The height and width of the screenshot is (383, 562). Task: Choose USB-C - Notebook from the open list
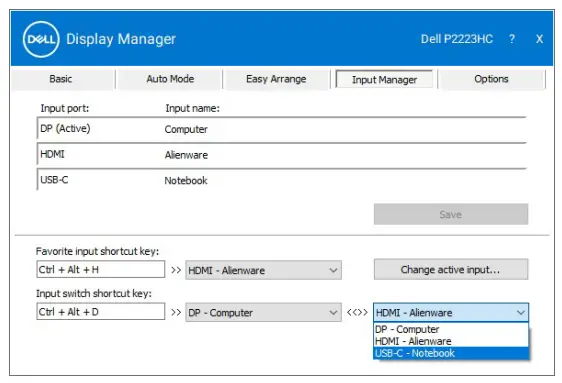pyautogui.click(x=451, y=353)
